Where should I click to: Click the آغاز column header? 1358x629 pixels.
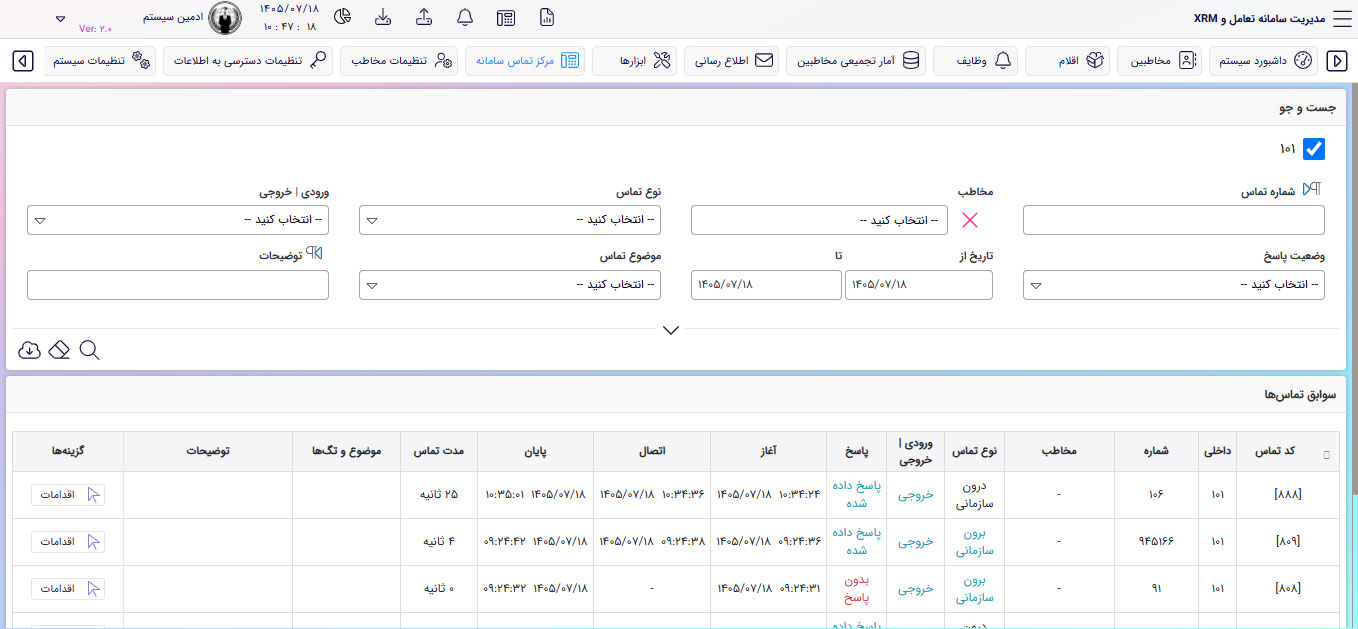[x=768, y=452]
